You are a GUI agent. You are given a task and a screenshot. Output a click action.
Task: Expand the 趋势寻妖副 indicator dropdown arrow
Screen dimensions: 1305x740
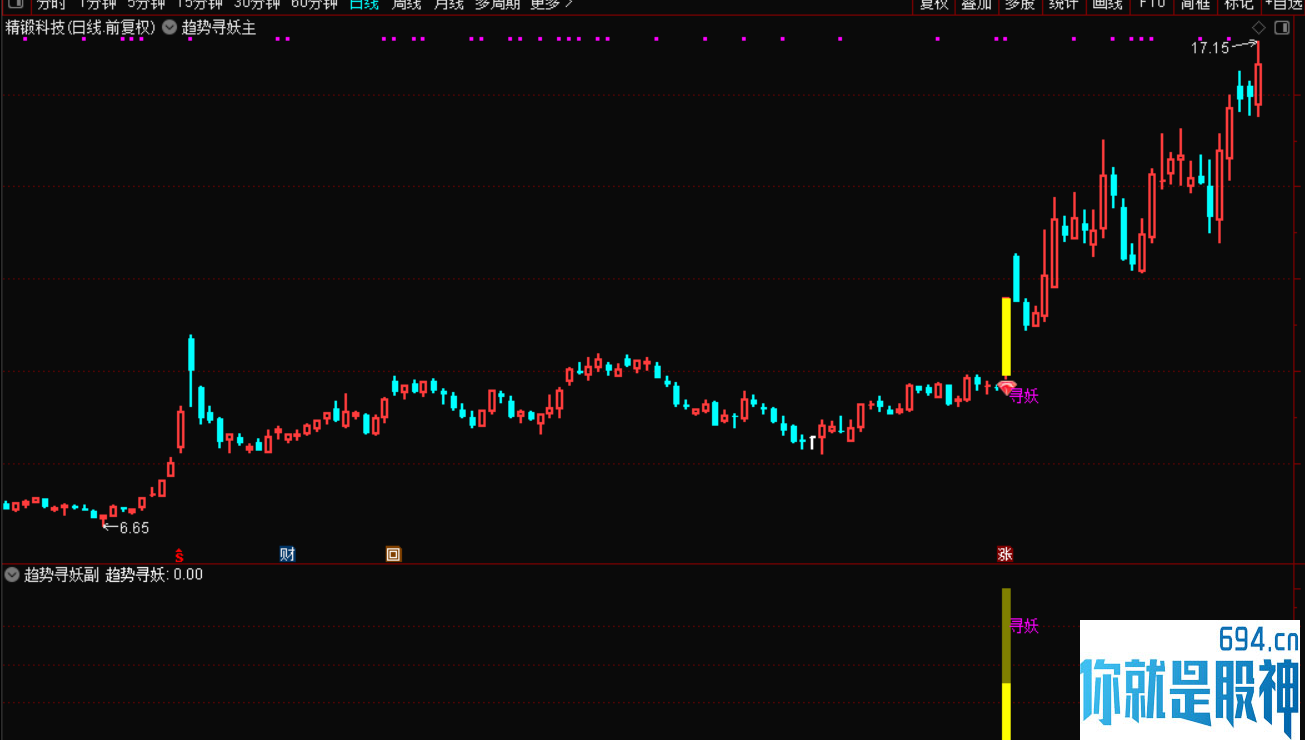(x=12, y=574)
